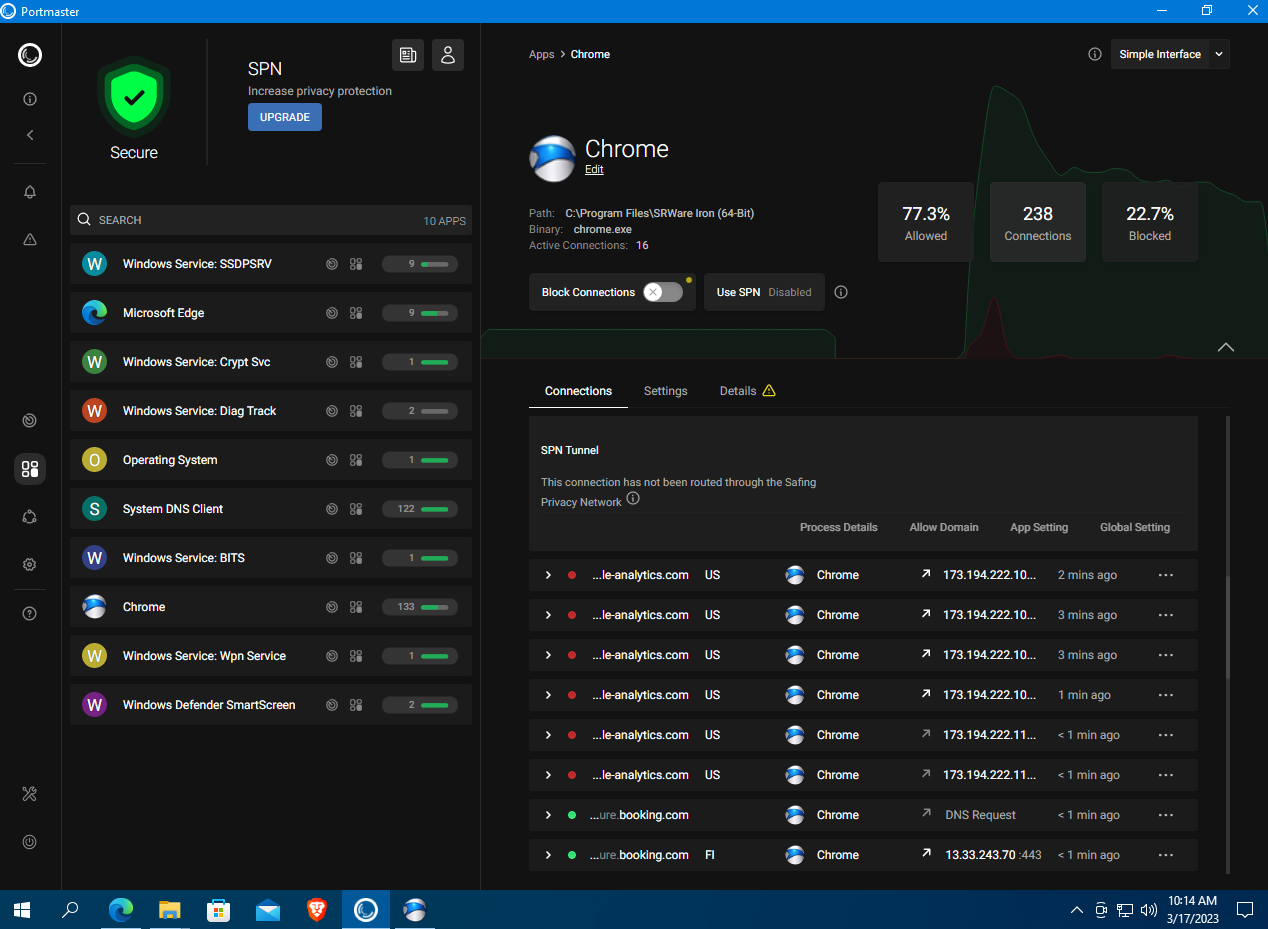1268x929 pixels.
Task: Select Windows Service: SSDPSRV in app list
Action: [x=271, y=264]
